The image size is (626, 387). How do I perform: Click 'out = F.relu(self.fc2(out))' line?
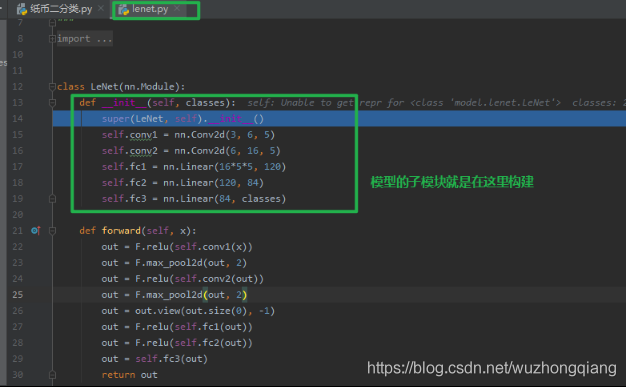(x=177, y=343)
